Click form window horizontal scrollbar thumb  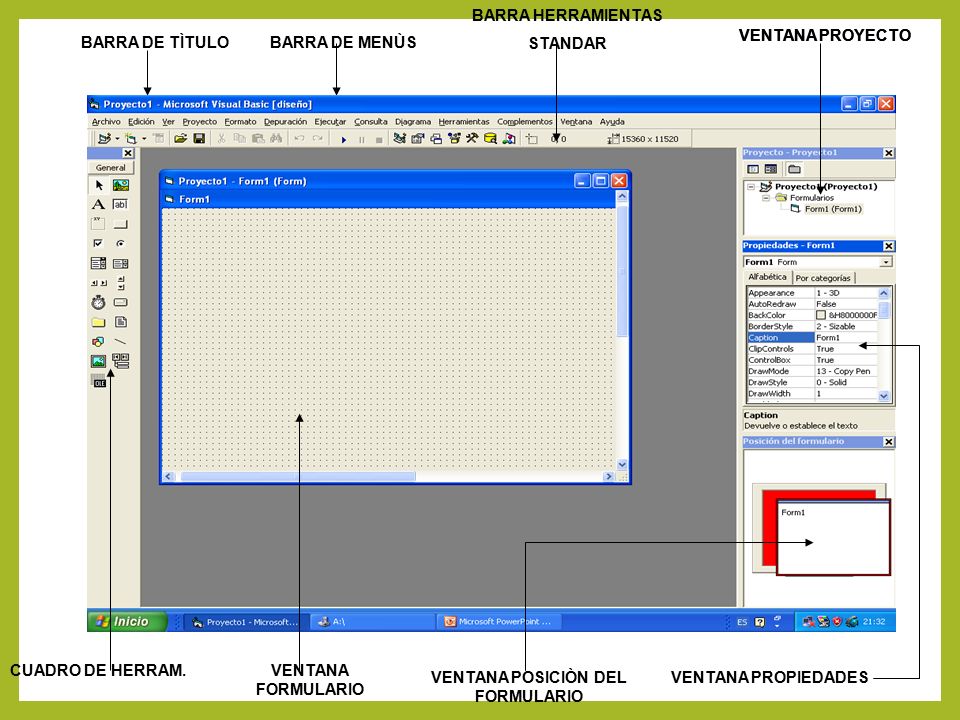point(298,476)
